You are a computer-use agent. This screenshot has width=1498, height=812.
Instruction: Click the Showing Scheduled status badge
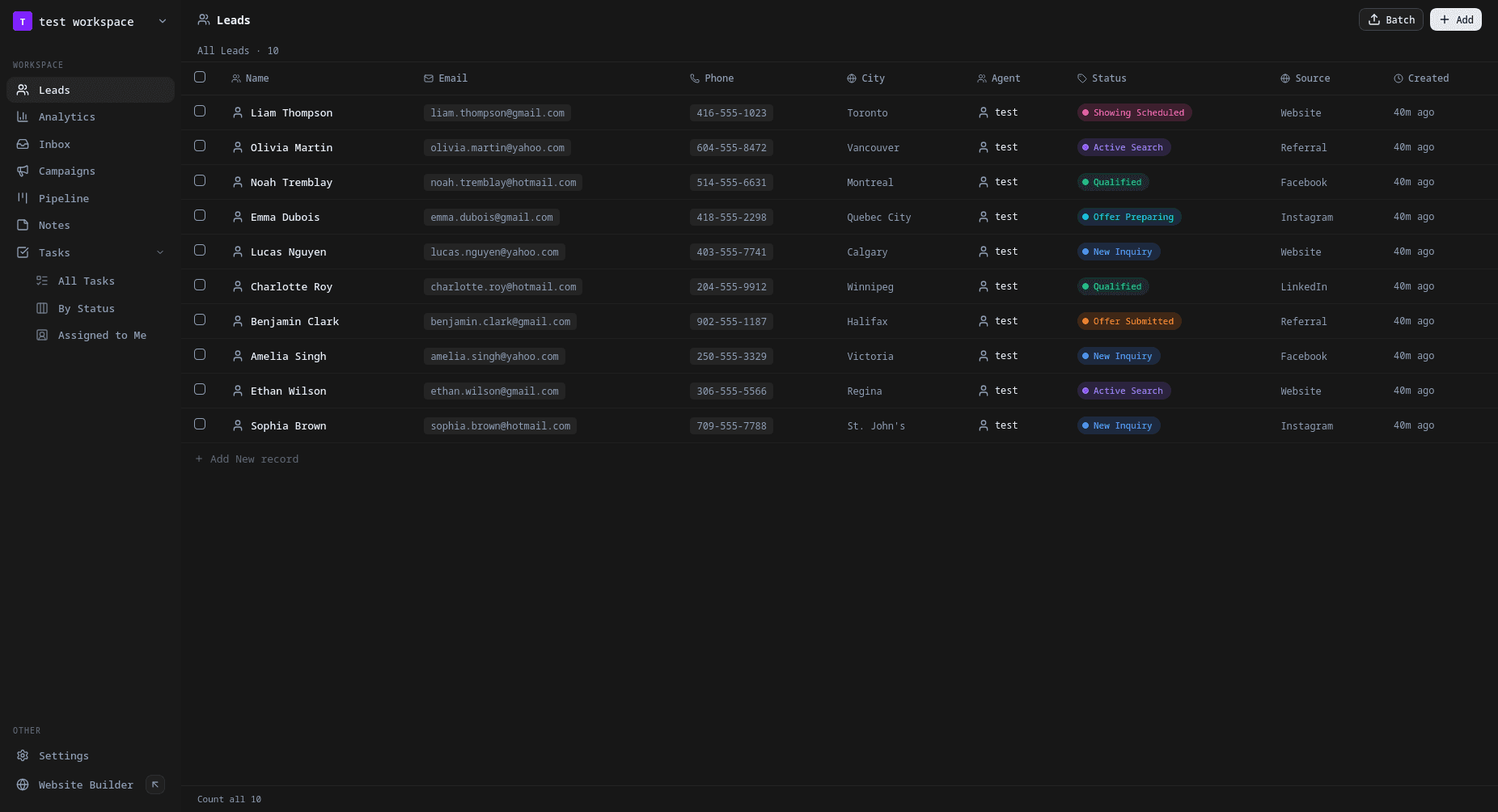[1134, 112]
